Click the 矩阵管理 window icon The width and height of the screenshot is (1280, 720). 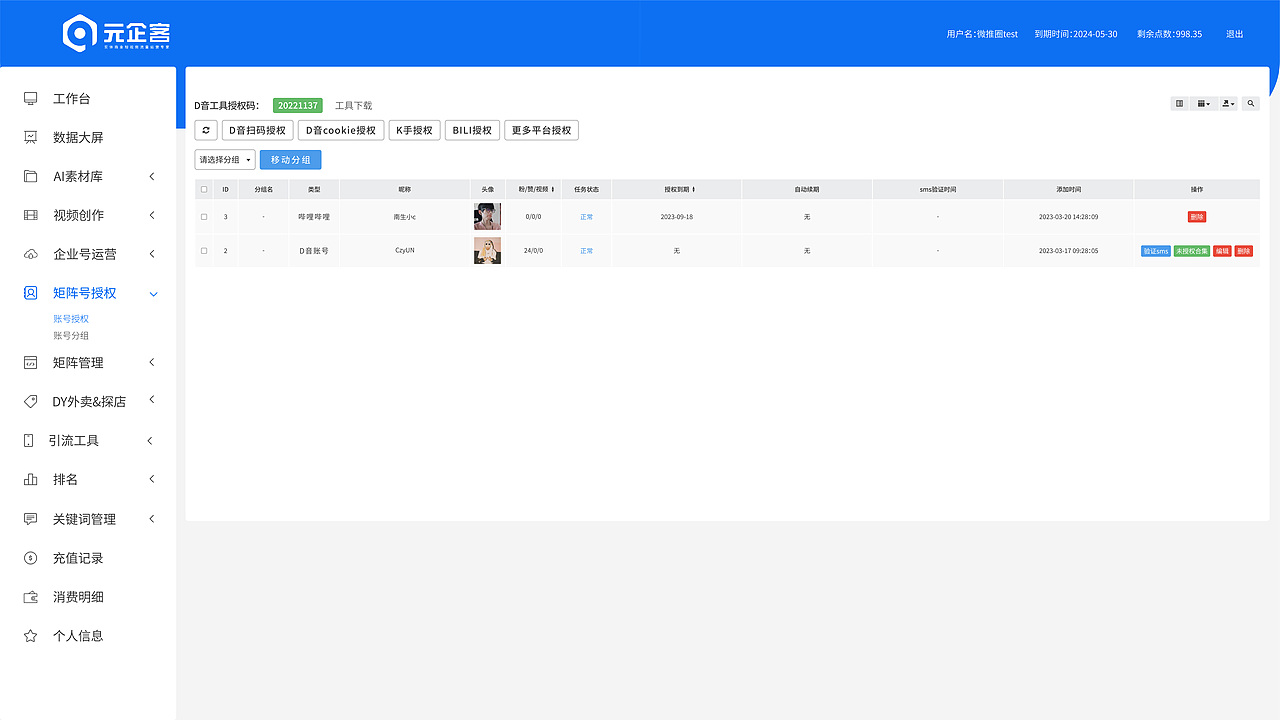(x=31, y=363)
